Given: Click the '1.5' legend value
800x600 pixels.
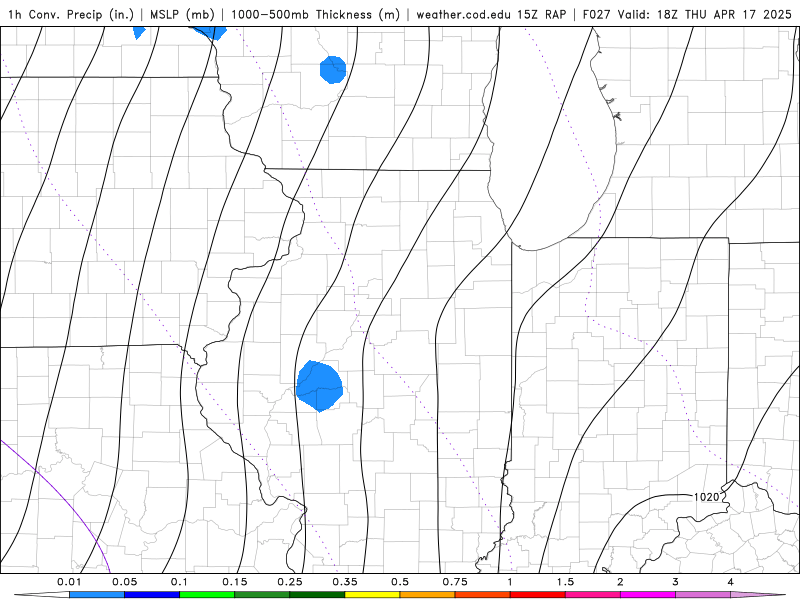Looking at the screenshot, I should pyautogui.click(x=565, y=582).
